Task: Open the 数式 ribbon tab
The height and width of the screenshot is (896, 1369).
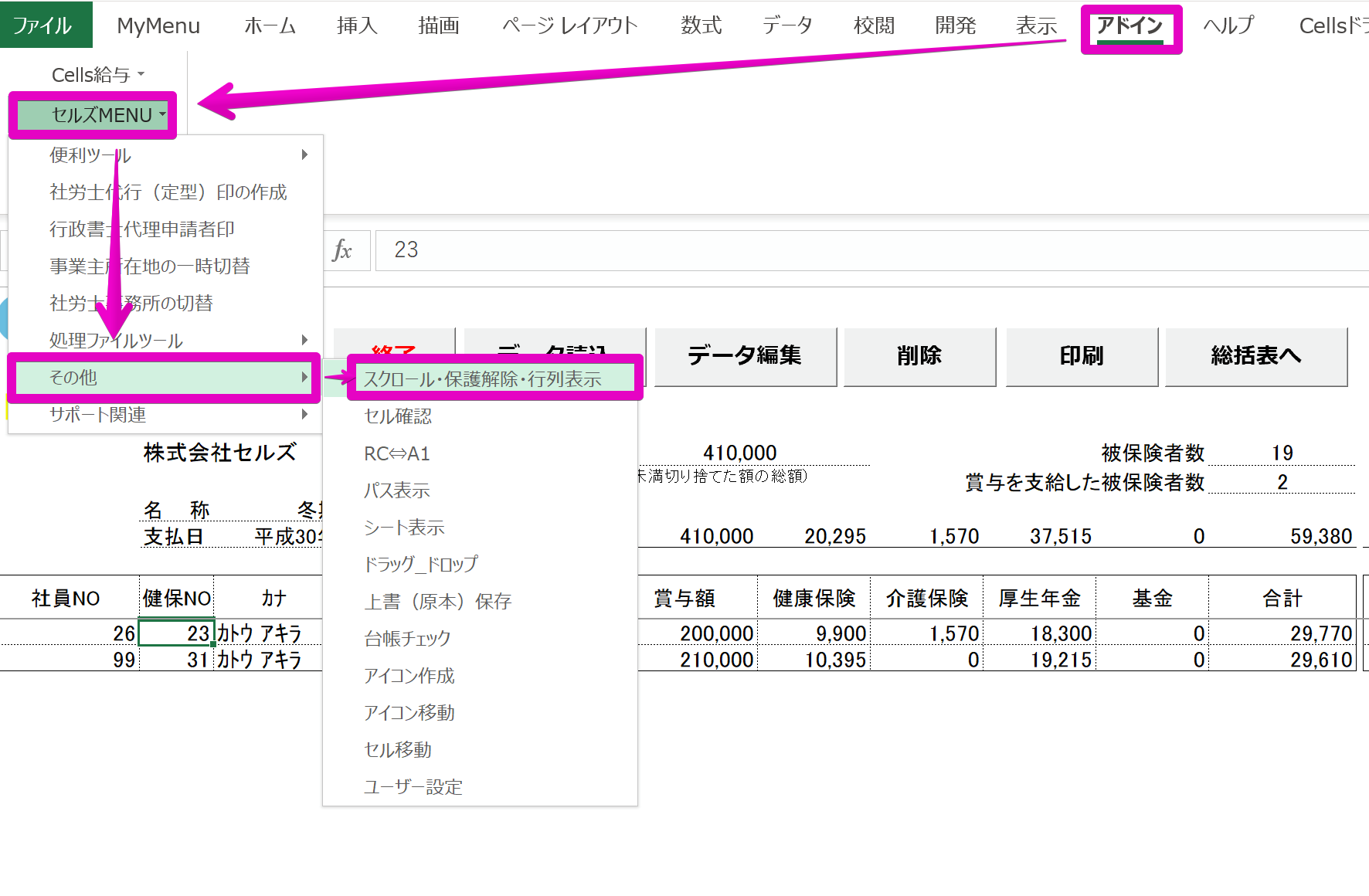Action: (701, 26)
